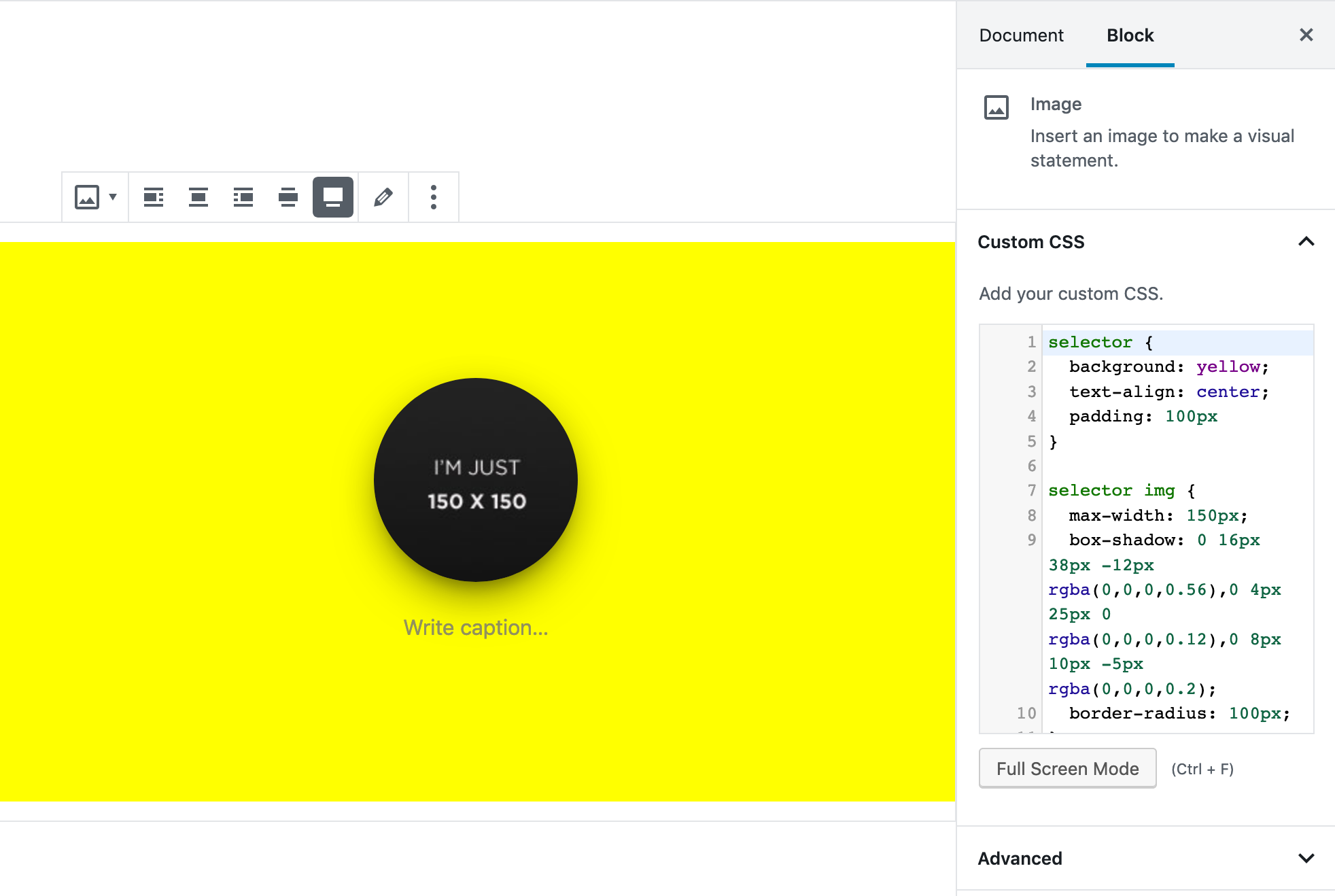Image resolution: width=1335 pixels, height=896 pixels.
Task: Open the more options menu icon
Action: [x=434, y=196]
